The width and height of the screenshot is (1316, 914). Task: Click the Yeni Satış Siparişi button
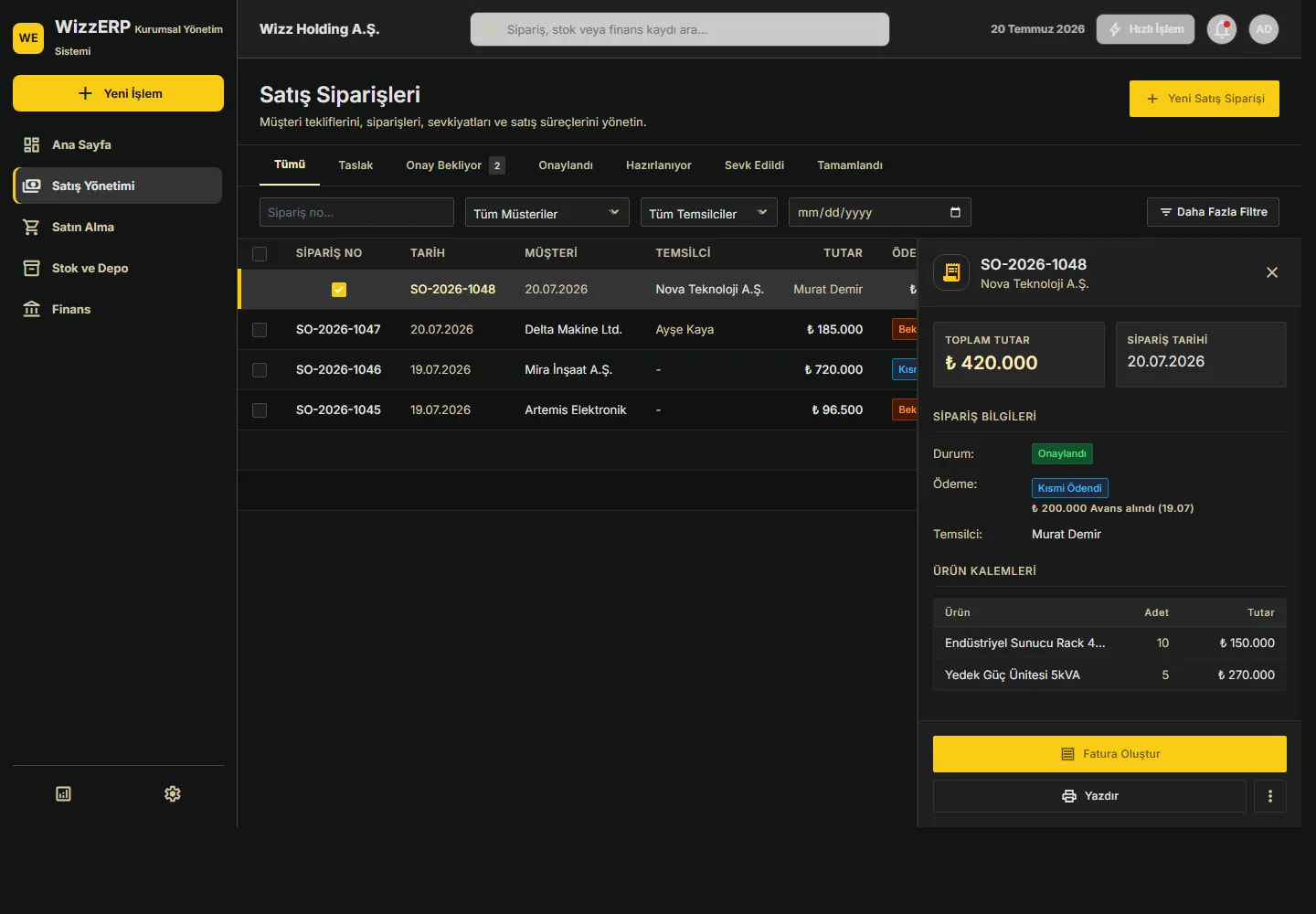(1205, 99)
